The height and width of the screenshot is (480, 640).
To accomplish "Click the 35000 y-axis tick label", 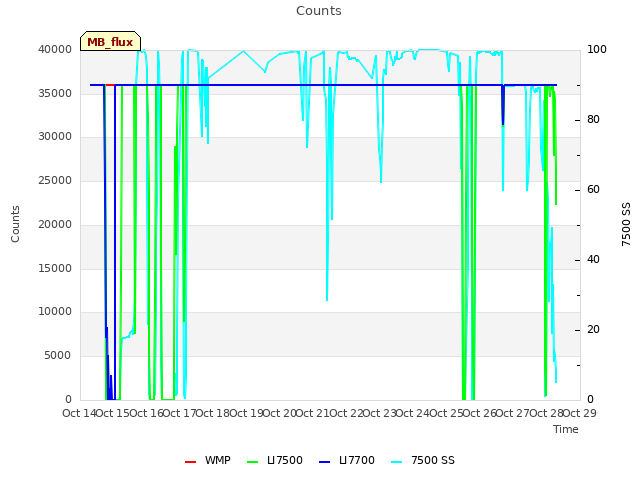I will click(x=55, y=93).
